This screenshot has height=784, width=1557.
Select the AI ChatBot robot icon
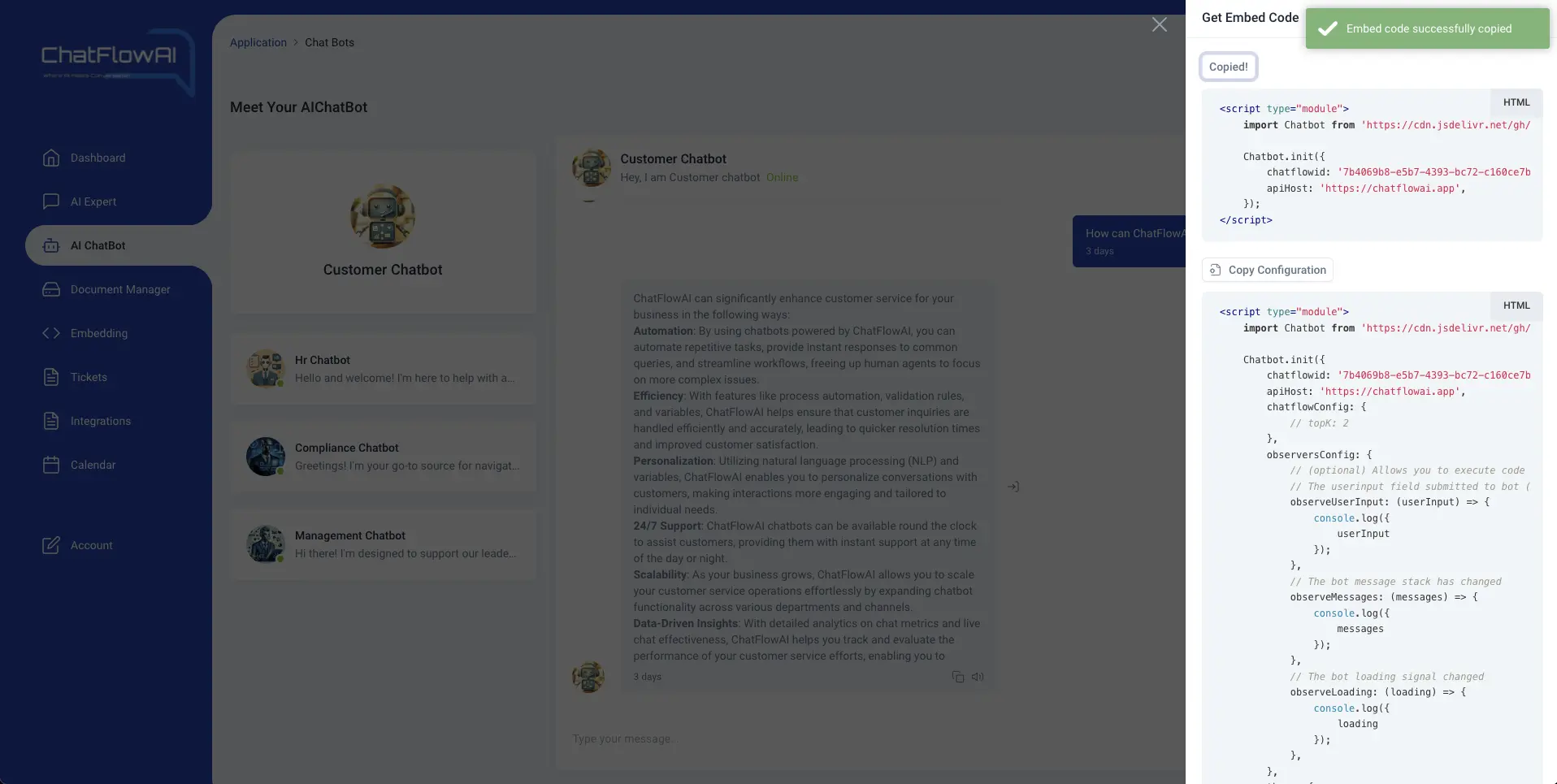(51, 245)
